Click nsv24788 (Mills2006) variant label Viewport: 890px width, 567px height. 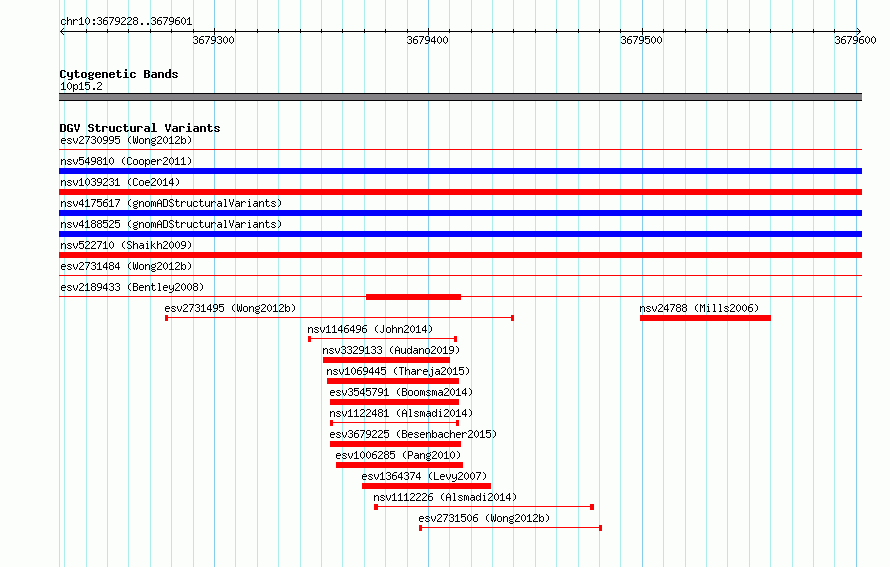[x=699, y=308]
